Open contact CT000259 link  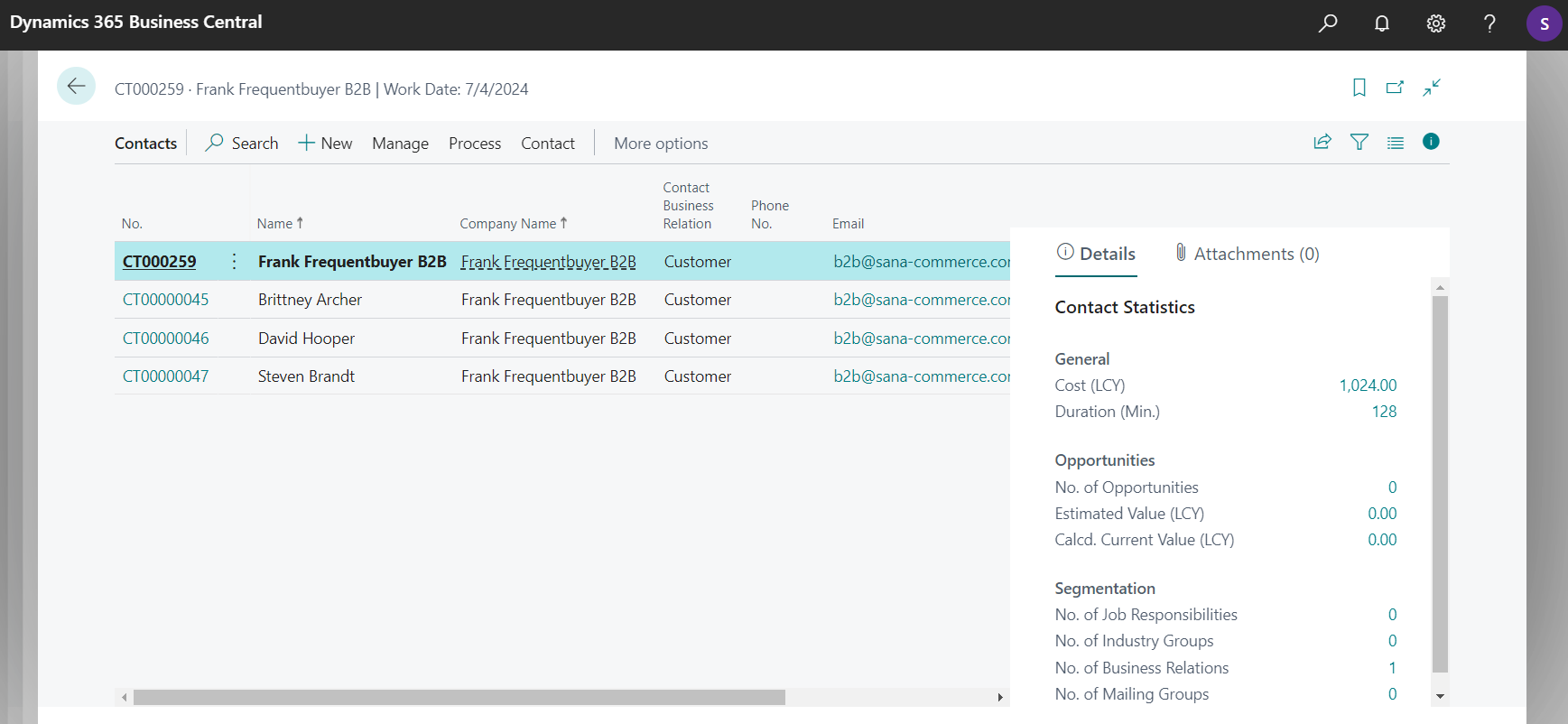click(159, 262)
